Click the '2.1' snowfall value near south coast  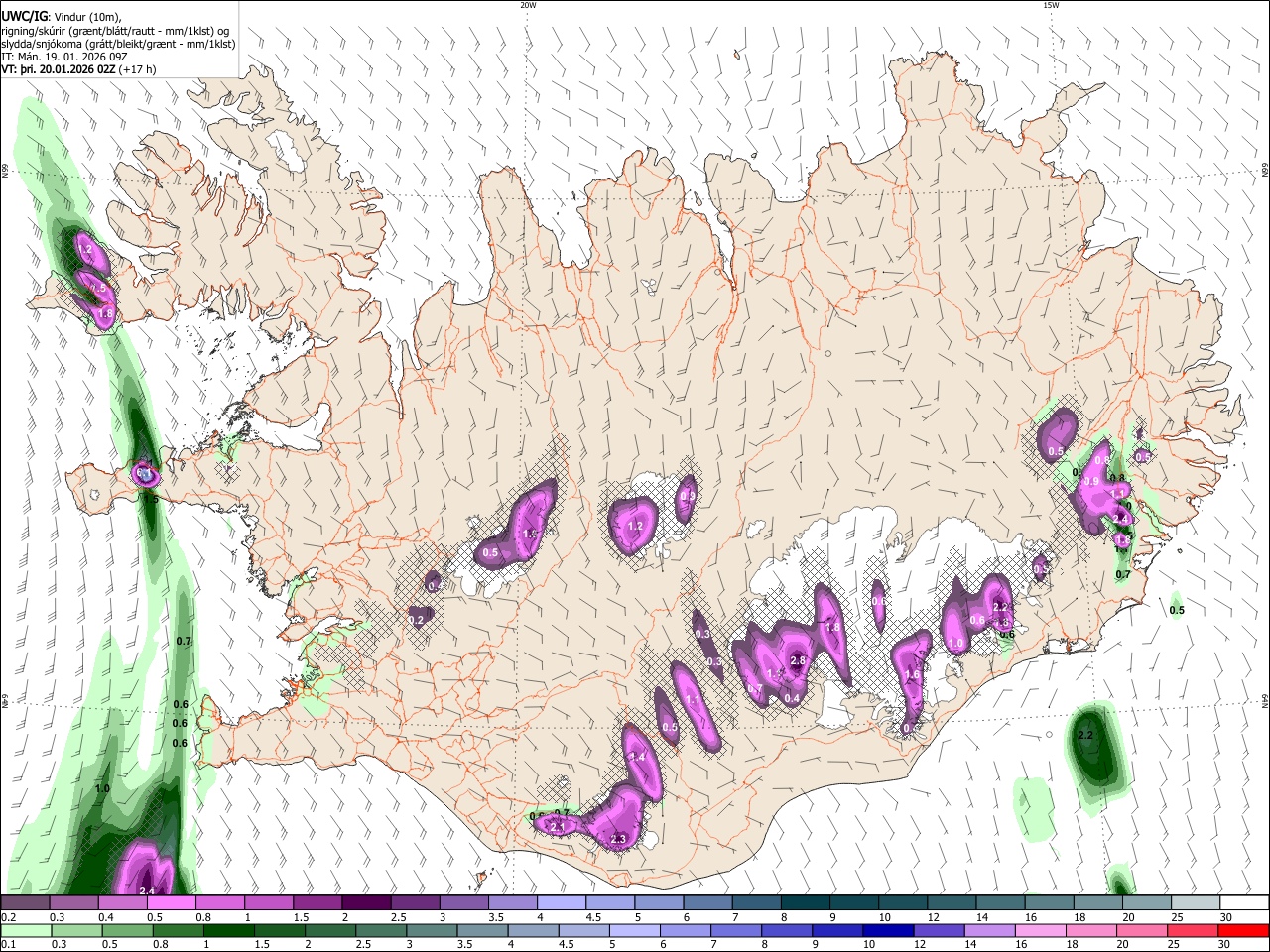pos(558,827)
